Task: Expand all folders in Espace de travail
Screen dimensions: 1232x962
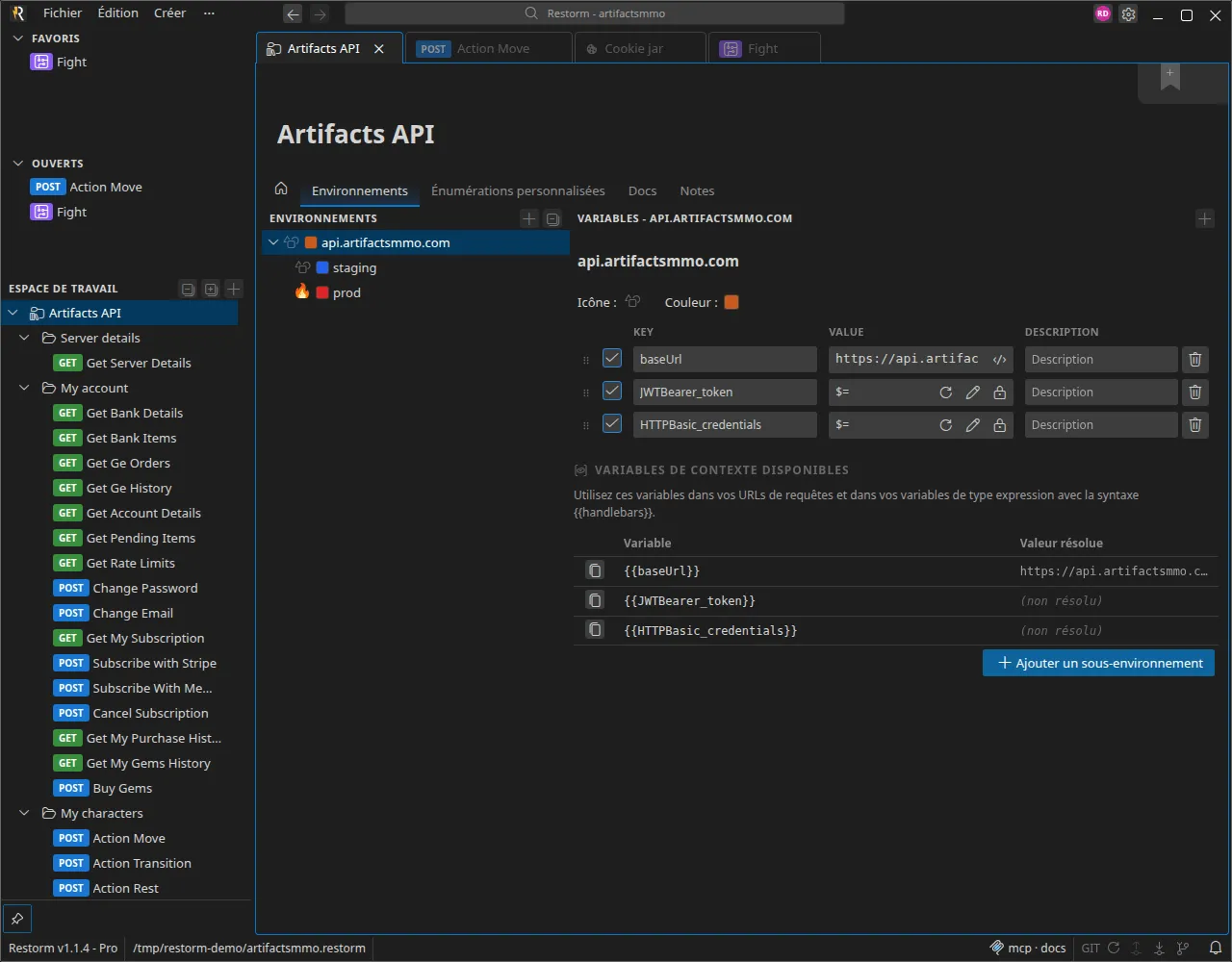Action: point(211,289)
